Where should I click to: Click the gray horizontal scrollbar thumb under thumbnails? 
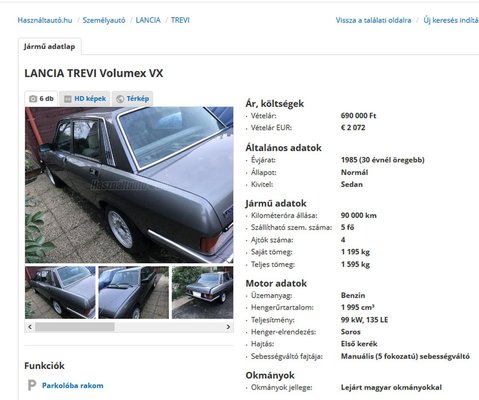pos(75,327)
